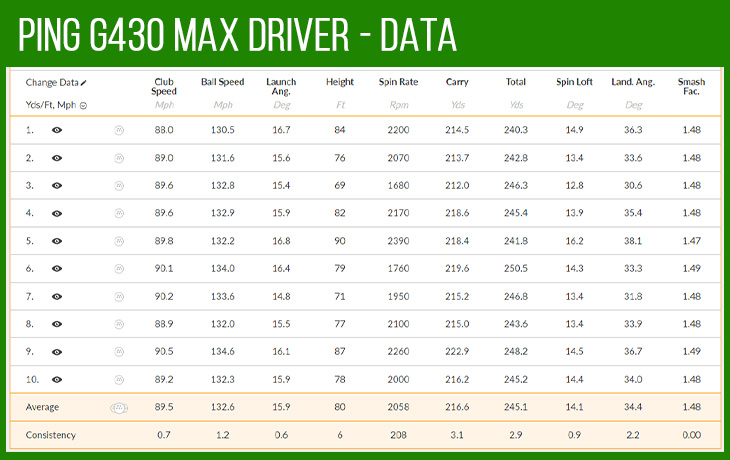The width and height of the screenshot is (730, 460).
Task: Toggle visibility eye for shot 1
Action: 57,130
